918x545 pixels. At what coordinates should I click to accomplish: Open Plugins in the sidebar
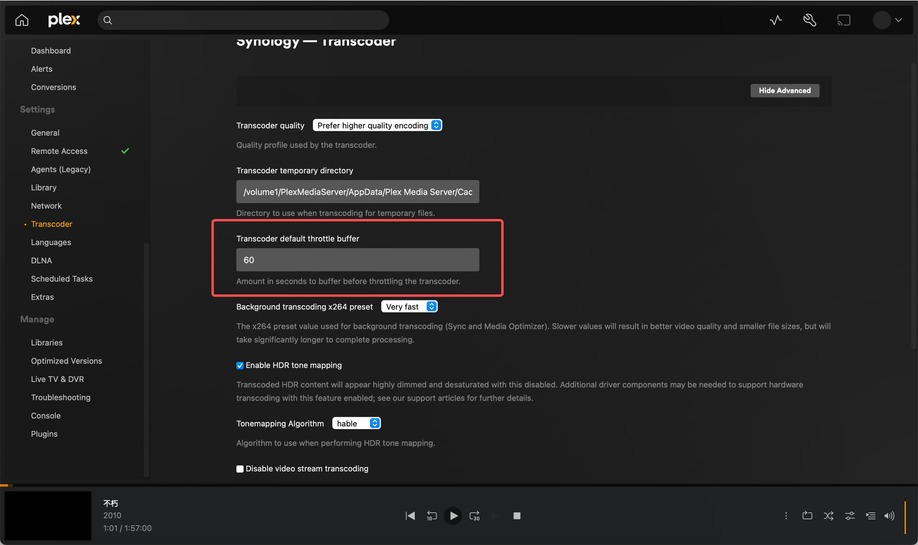pyautogui.click(x=44, y=434)
